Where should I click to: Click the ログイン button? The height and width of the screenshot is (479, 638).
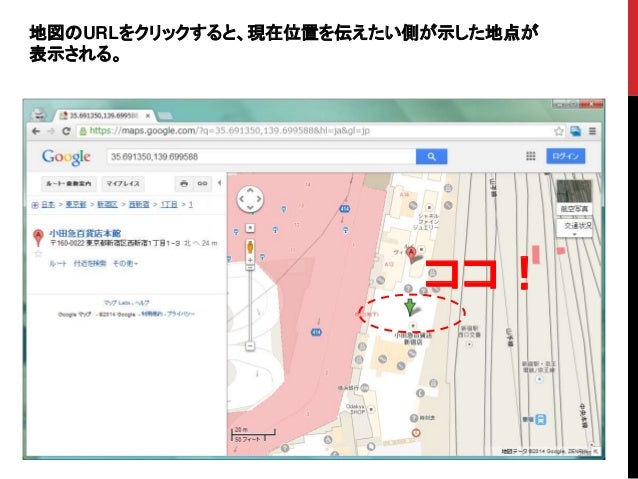(566, 156)
